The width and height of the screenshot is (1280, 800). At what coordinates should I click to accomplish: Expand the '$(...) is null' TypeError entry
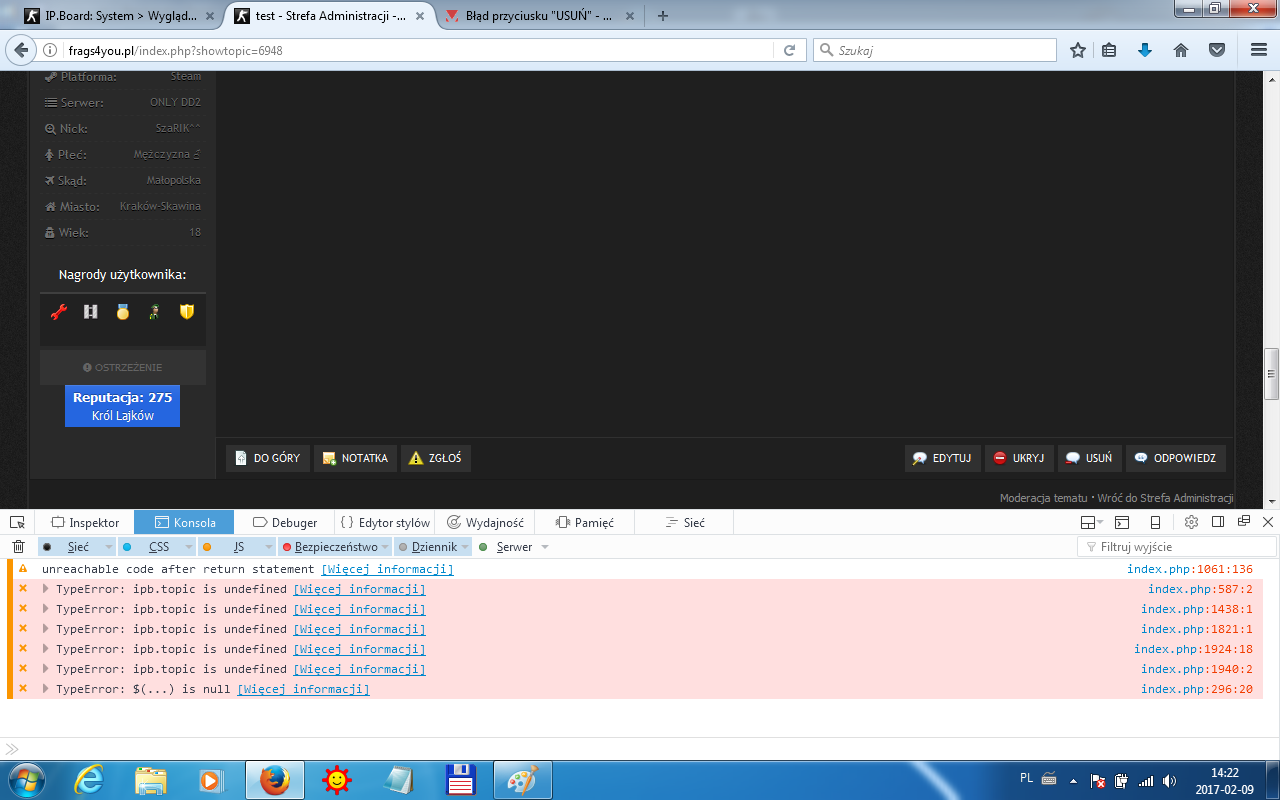coord(45,689)
